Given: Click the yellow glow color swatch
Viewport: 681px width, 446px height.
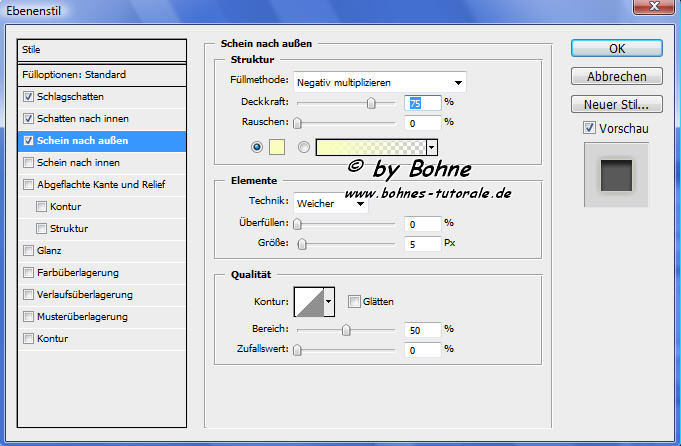Looking at the screenshot, I should [x=277, y=147].
